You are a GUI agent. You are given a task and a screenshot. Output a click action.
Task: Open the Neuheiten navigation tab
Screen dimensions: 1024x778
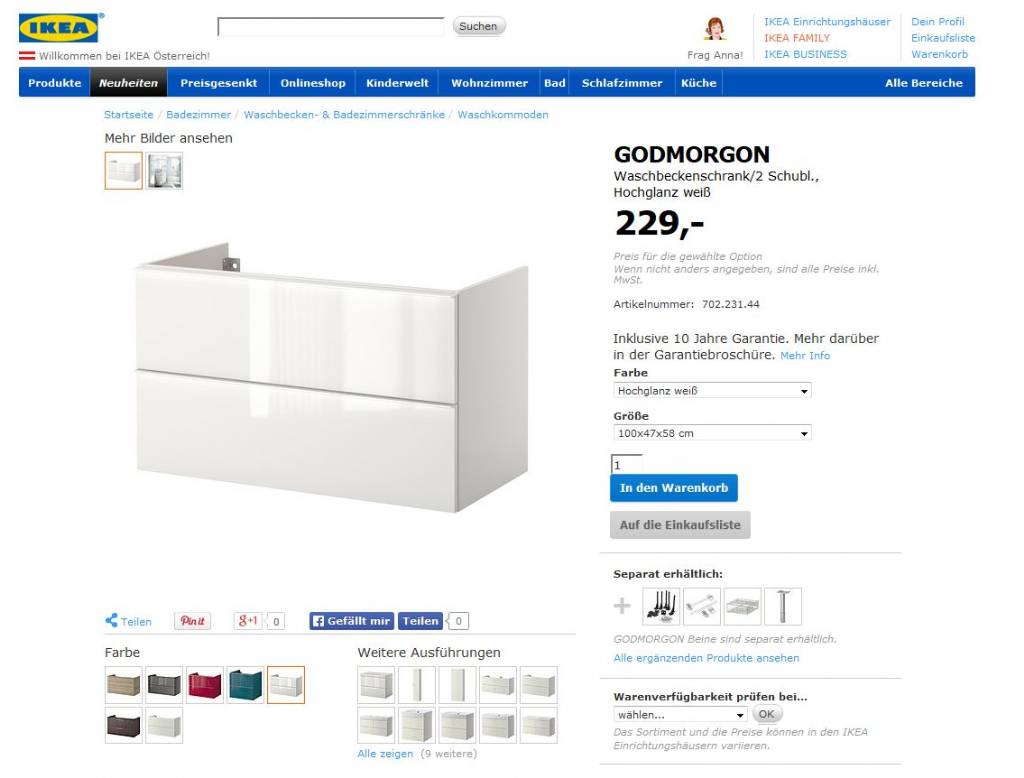point(129,83)
